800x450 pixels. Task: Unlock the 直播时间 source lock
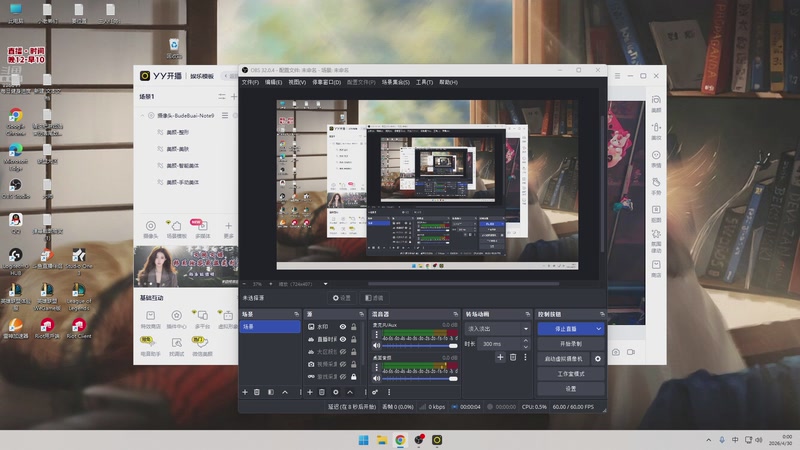point(354,339)
